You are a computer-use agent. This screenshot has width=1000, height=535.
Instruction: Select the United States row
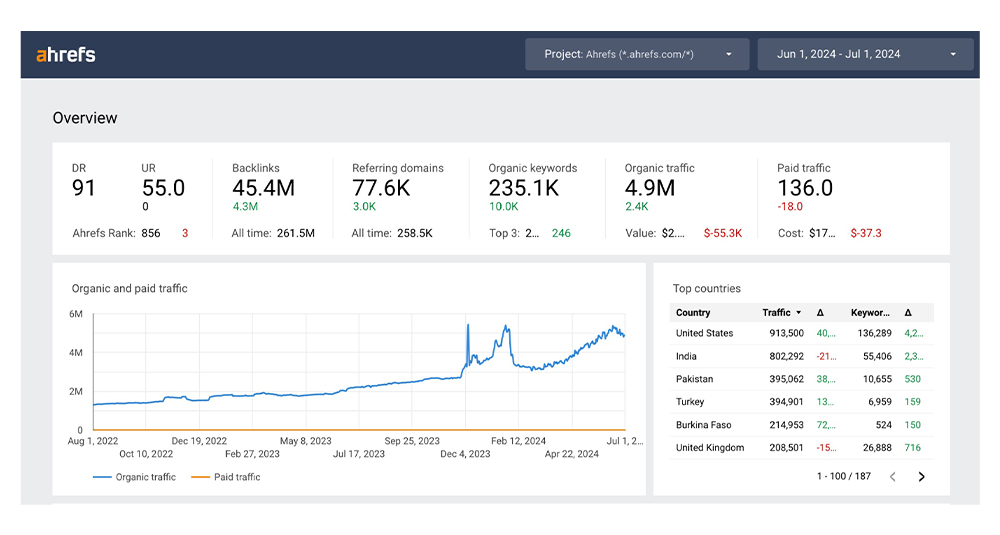point(802,333)
